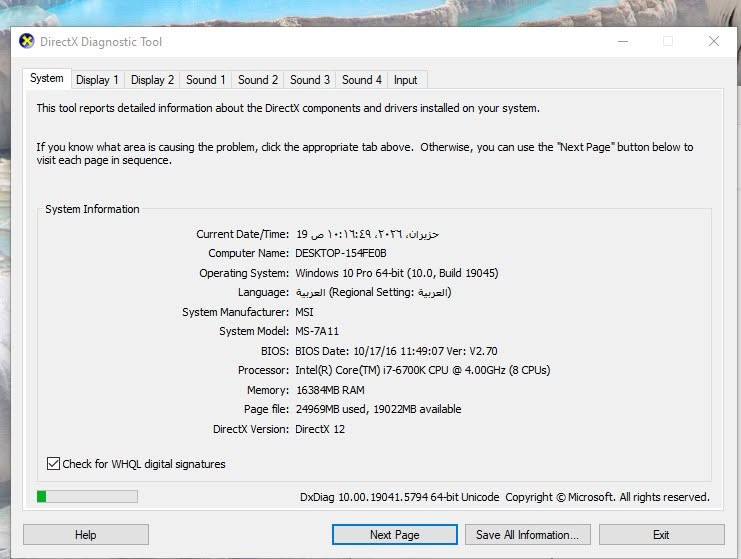Viewport: 741px width, 559px height.
Task: Click the green loading progress bar
Action: (x=87, y=496)
